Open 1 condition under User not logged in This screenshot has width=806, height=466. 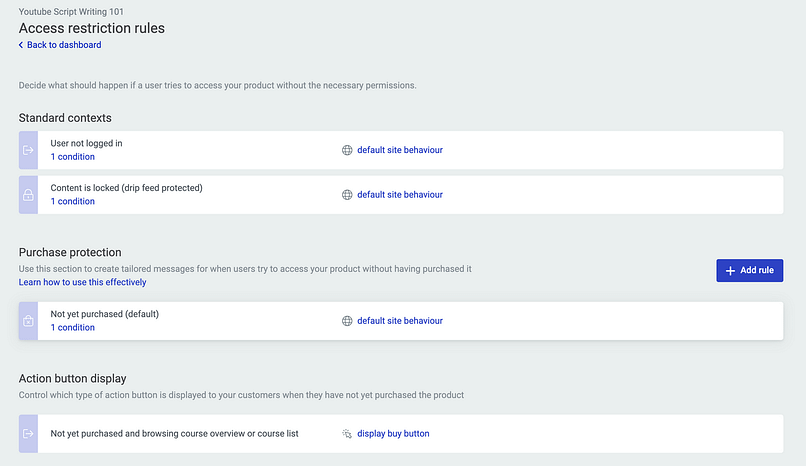[x=72, y=157]
